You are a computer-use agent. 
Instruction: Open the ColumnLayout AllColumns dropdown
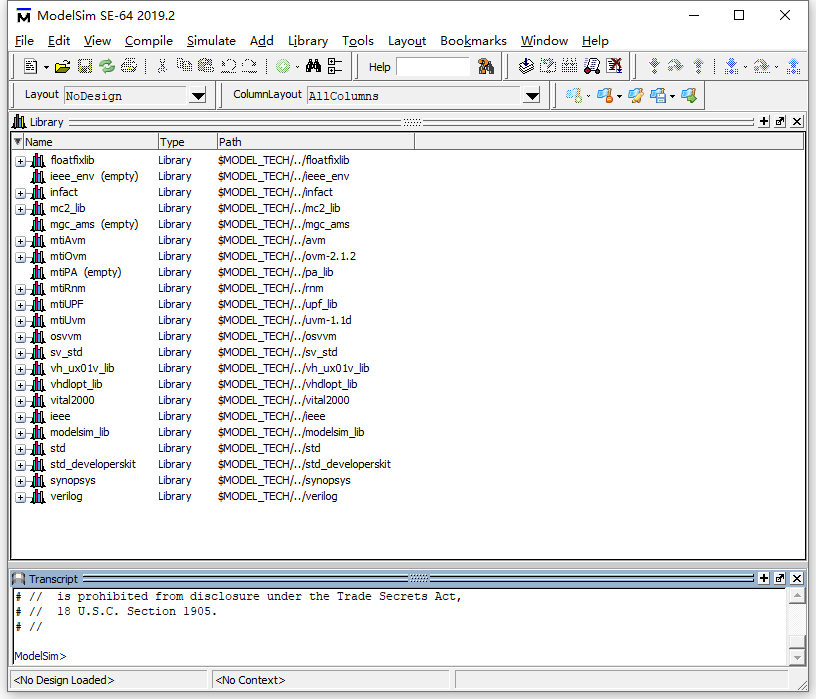click(x=531, y=96)
